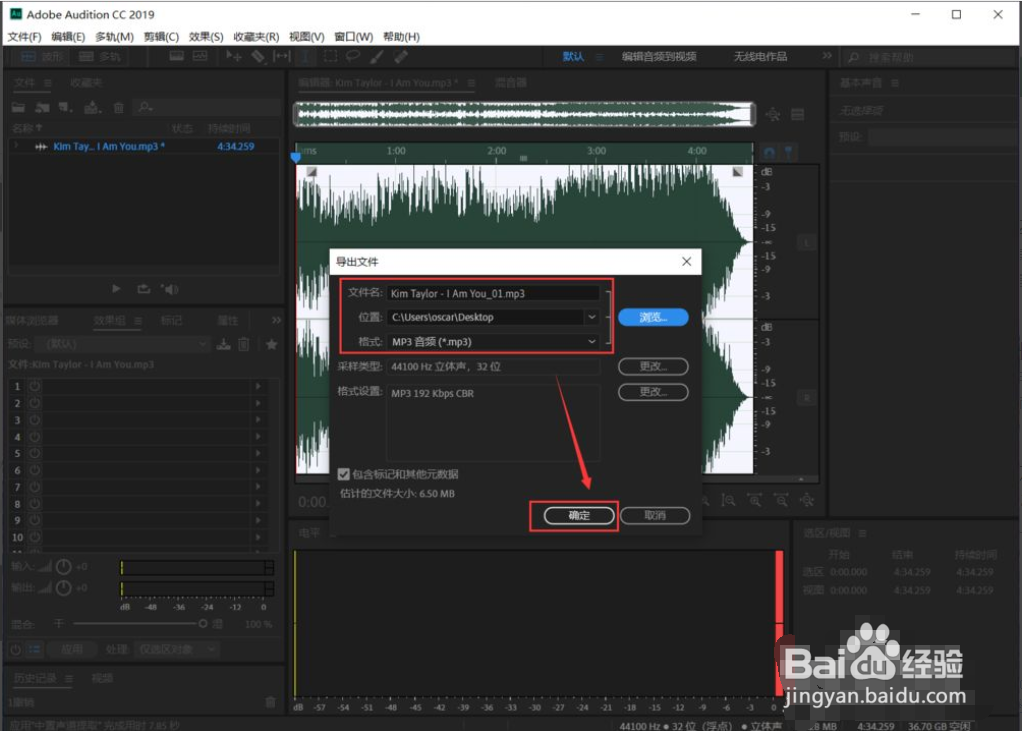Image resolution: width=1022 pixels, height=731 pixels.
Task: Switch to 波形 waveform view
Action: click(42, 57)
